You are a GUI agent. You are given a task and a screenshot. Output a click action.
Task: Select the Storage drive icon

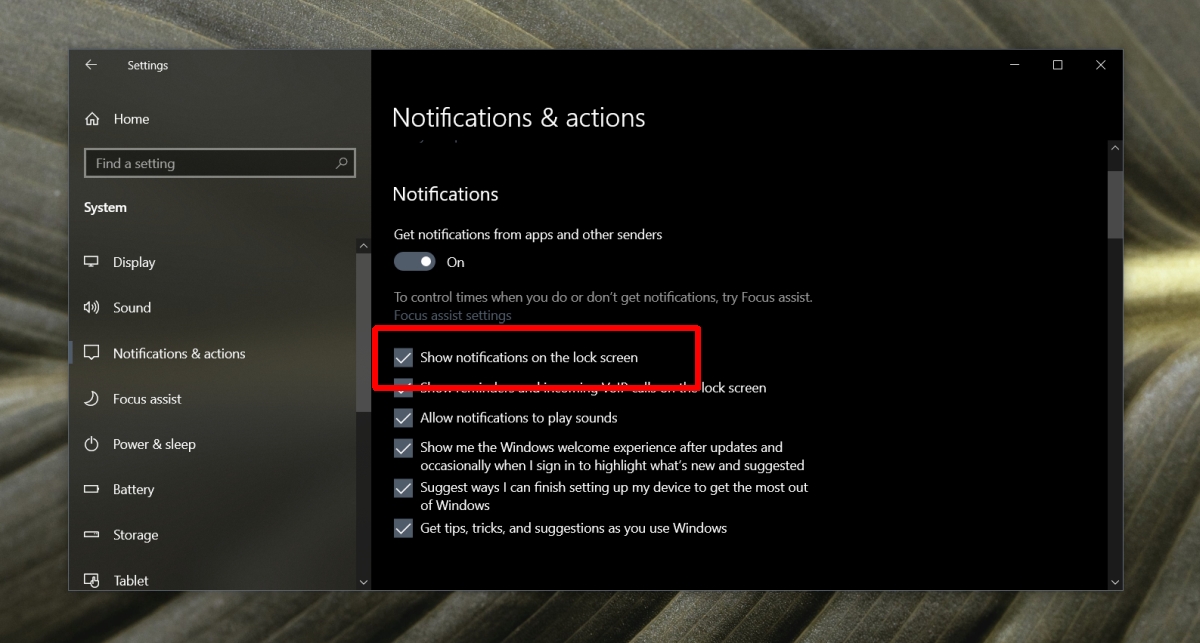(93, 535)
